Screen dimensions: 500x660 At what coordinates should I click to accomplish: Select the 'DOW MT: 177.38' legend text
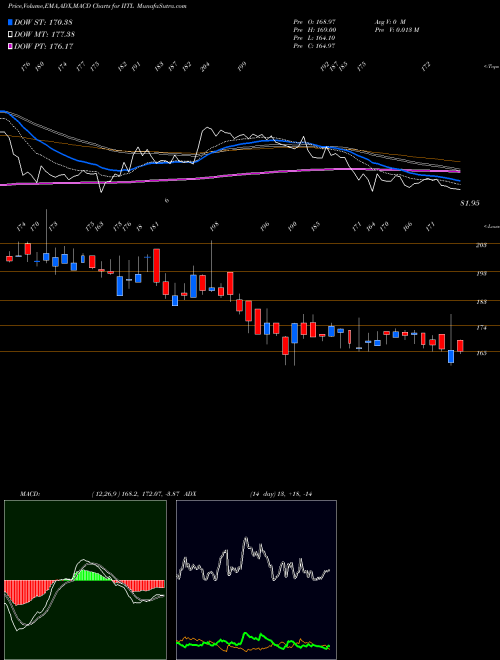coord(45,35)
